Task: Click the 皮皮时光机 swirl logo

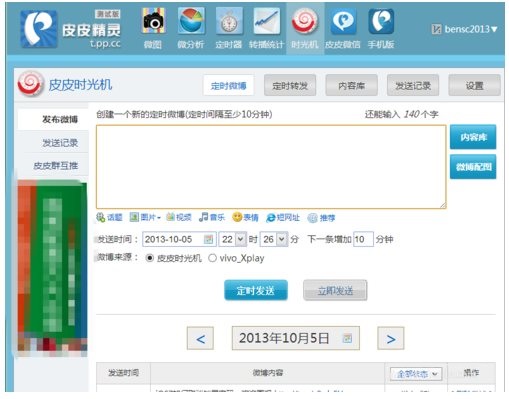Action: pyautogui.click(x=30, y=83)
